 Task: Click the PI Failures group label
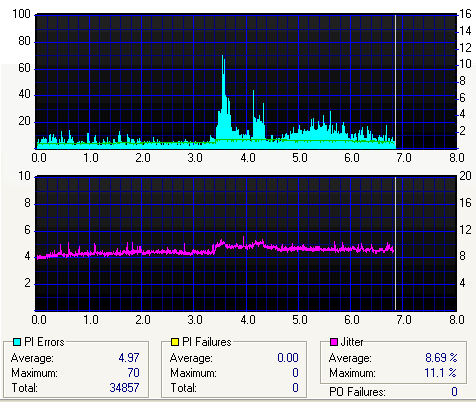pyautogui.click(x=207, y=342)
